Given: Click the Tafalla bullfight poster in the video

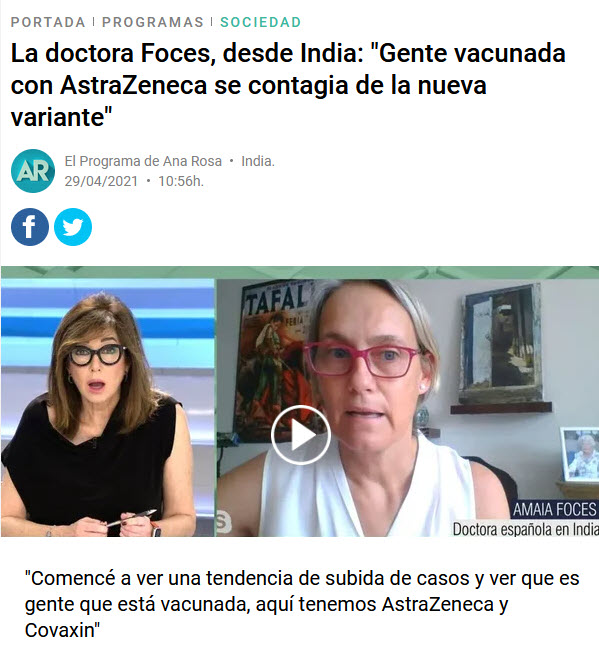Looking at the screenshot, I should [274, 360].
